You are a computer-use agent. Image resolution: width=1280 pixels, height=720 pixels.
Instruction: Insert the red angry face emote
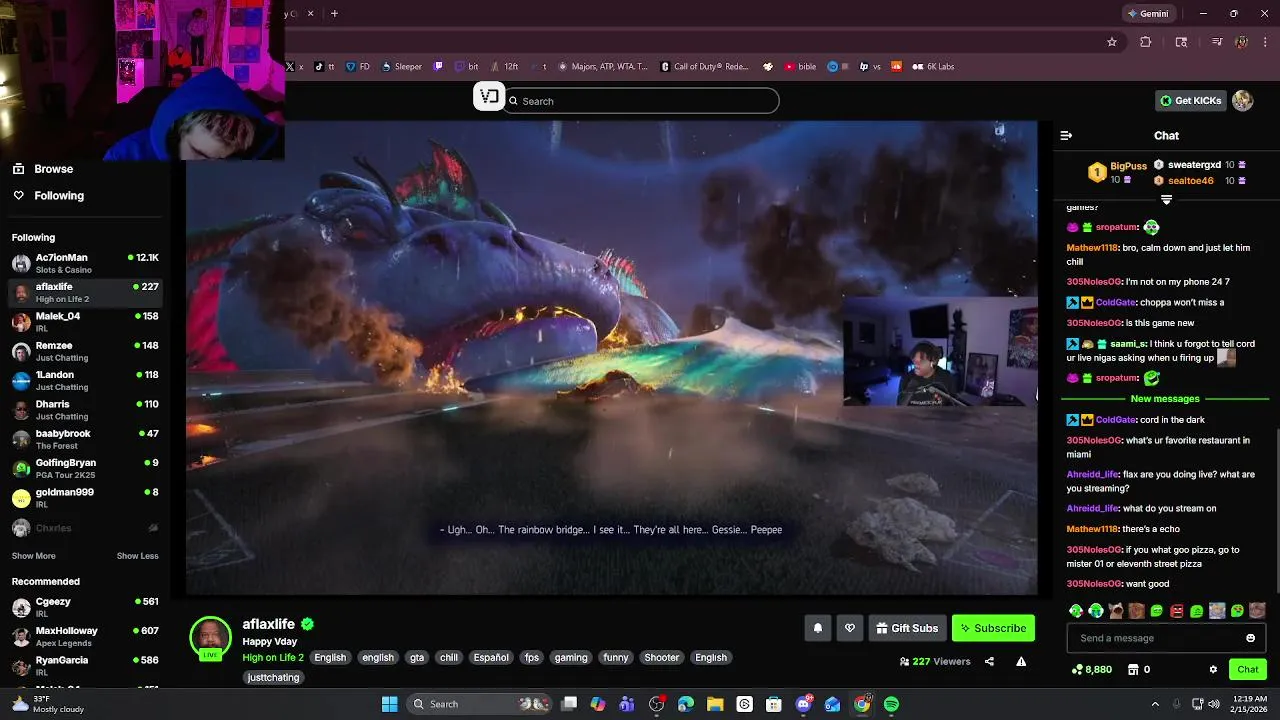(x=1177, y=611)
